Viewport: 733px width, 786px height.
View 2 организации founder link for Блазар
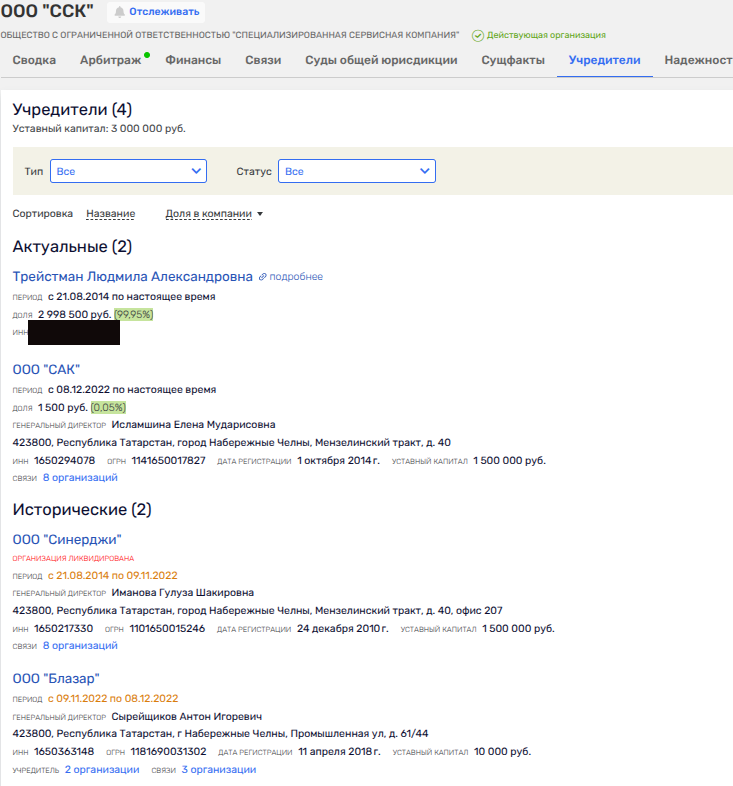(x=102, y=770)
